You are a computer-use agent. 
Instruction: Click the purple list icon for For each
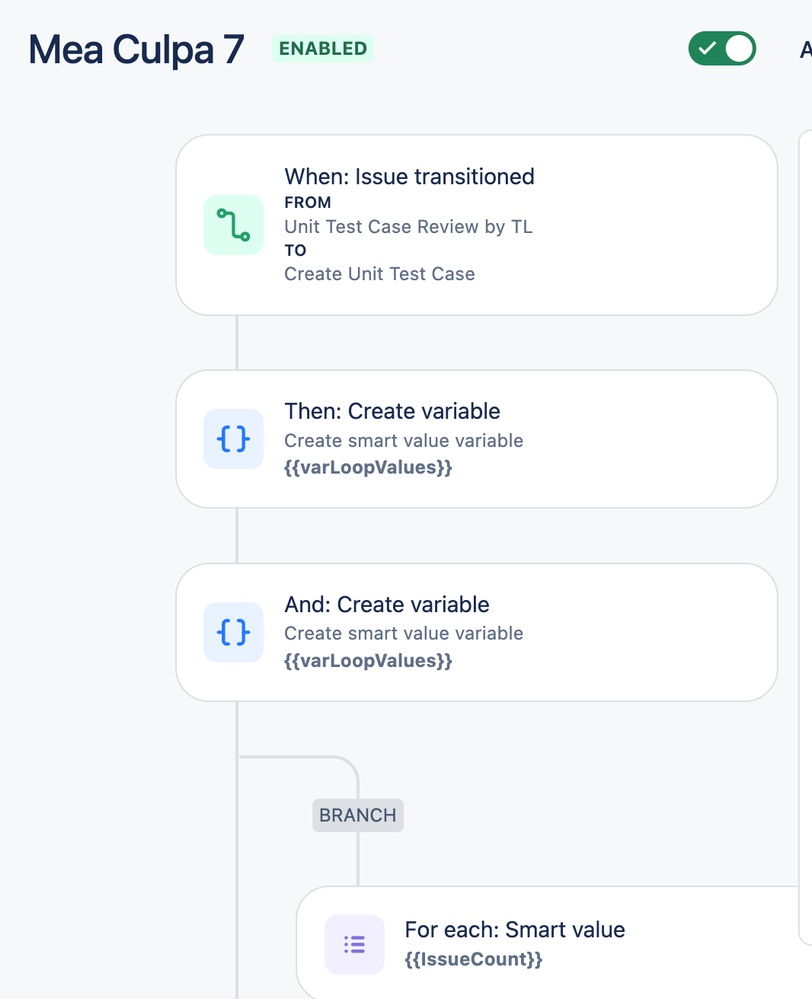(354, 944)
